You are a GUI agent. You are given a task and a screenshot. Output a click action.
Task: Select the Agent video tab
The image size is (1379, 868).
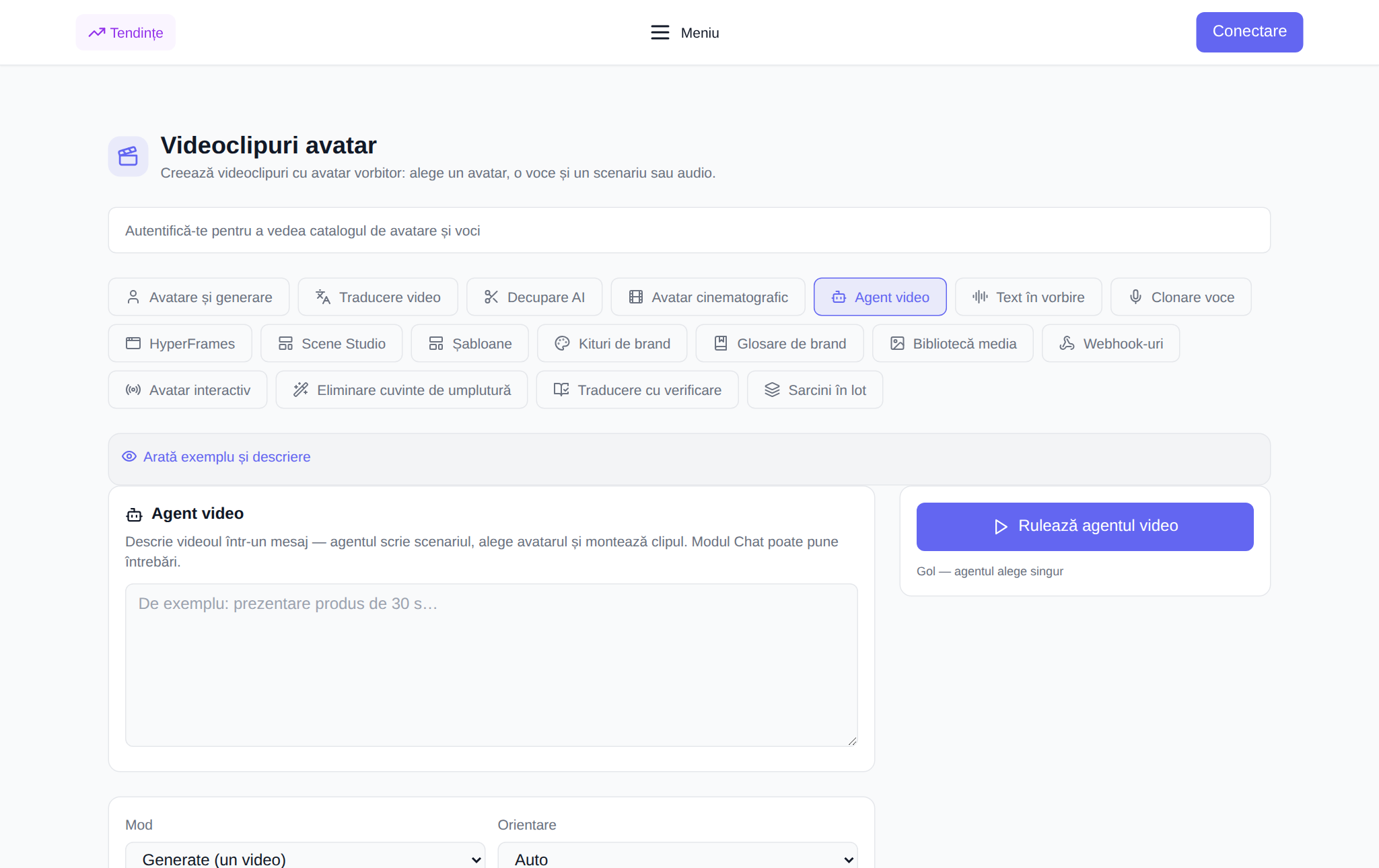pos(880,297)
